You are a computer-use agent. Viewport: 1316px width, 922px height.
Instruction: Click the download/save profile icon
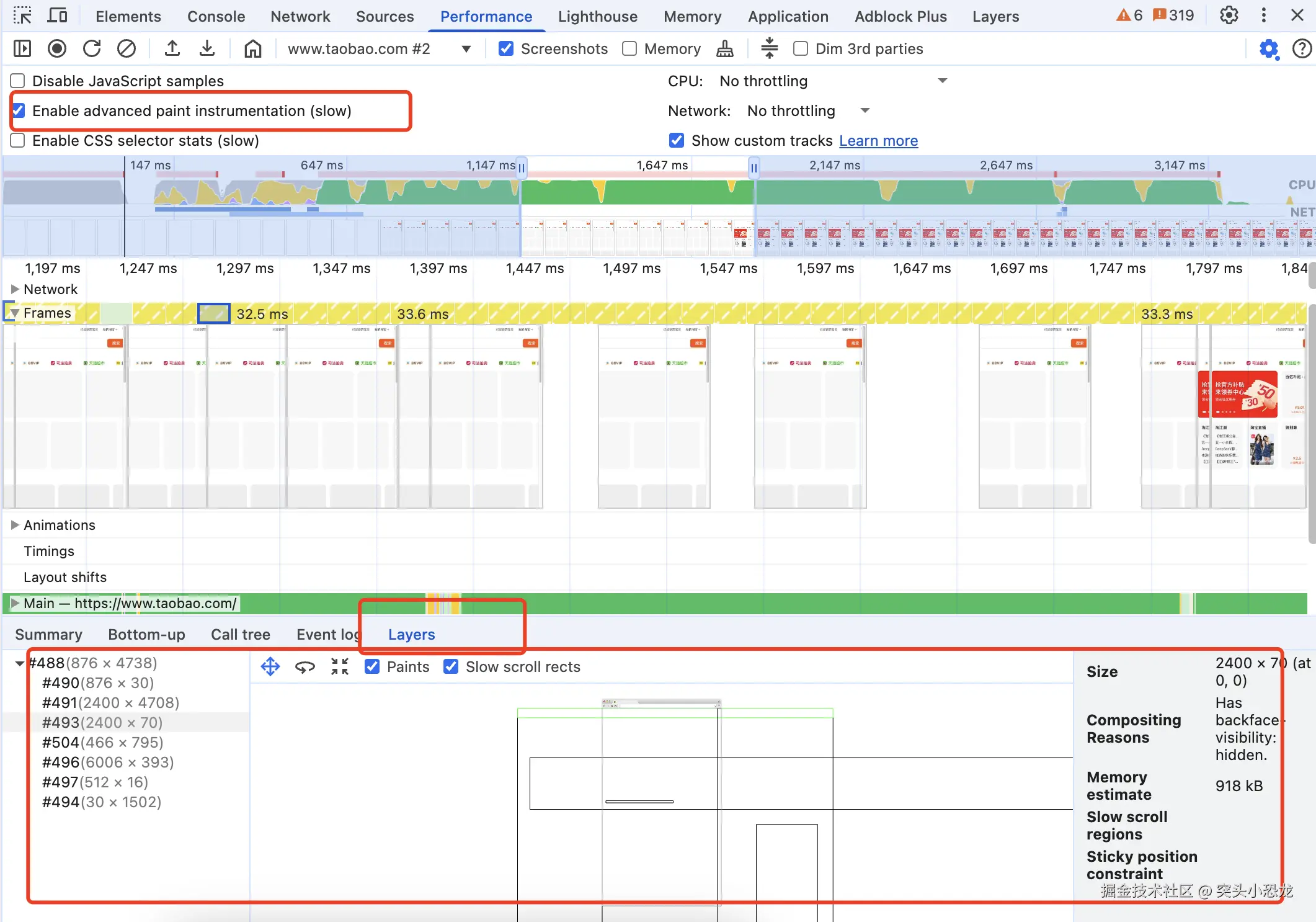[207, 48]
